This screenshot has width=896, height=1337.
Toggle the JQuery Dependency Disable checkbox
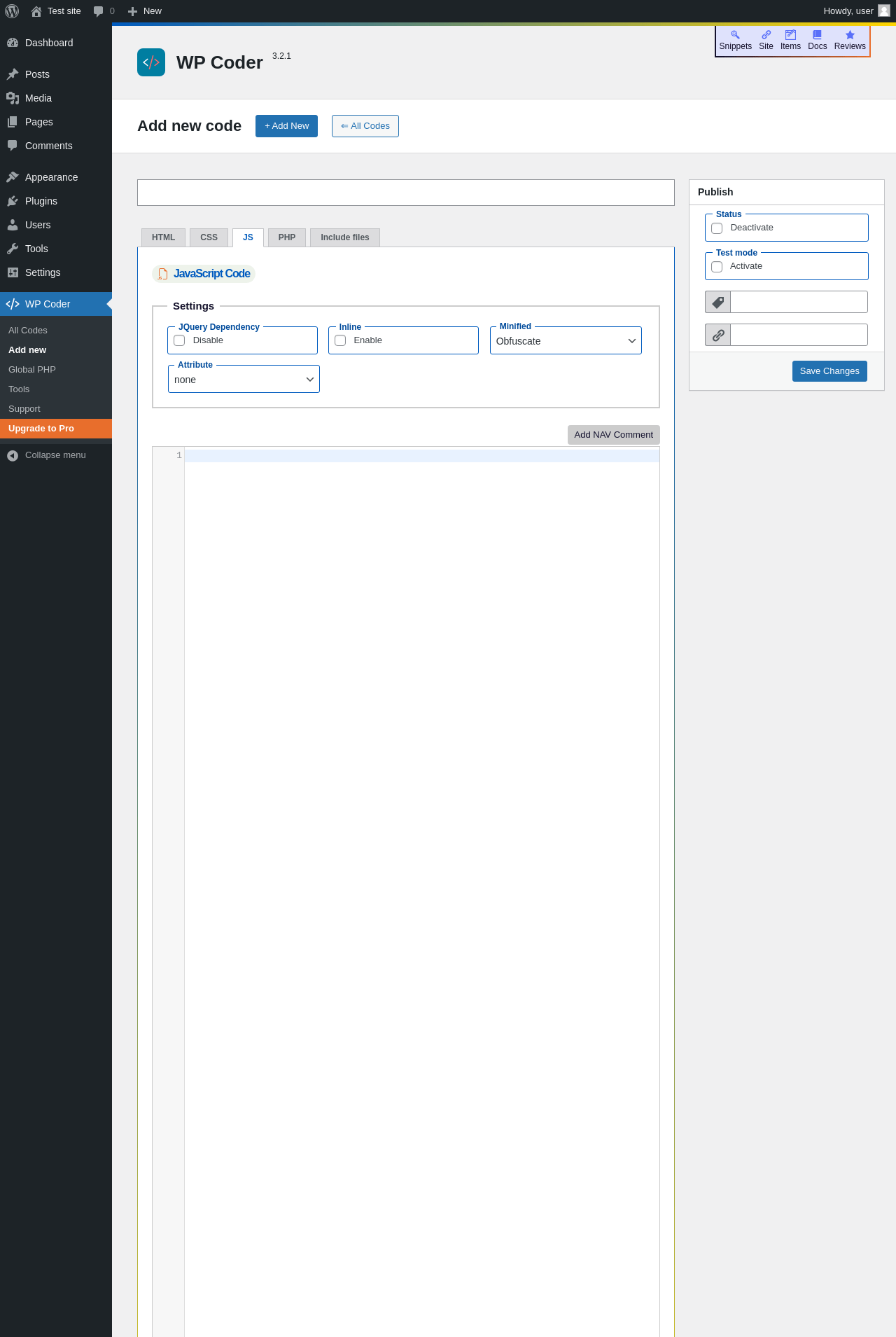pos(179,340)
